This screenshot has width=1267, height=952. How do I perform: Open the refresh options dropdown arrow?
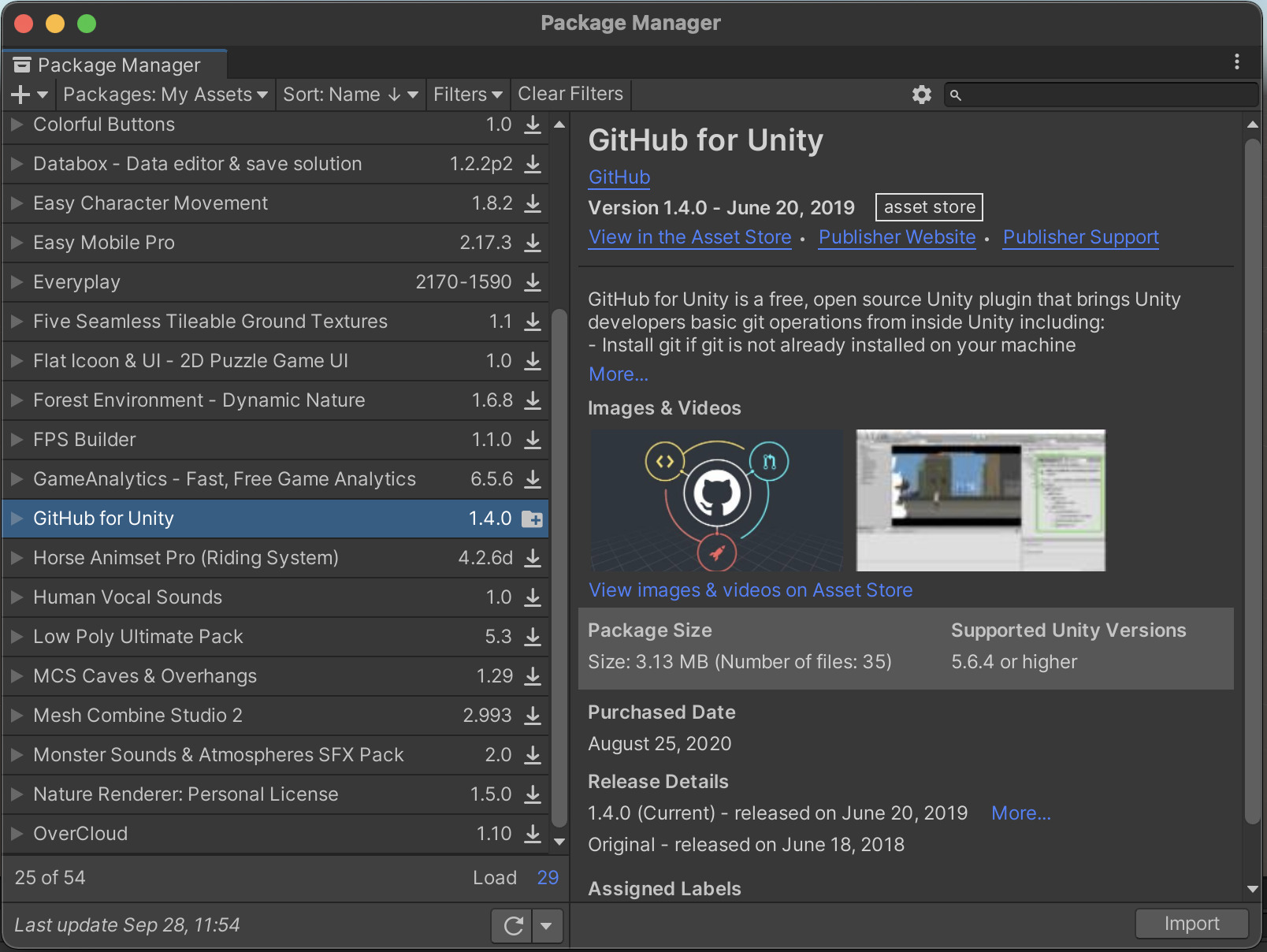tap(547, 925)
